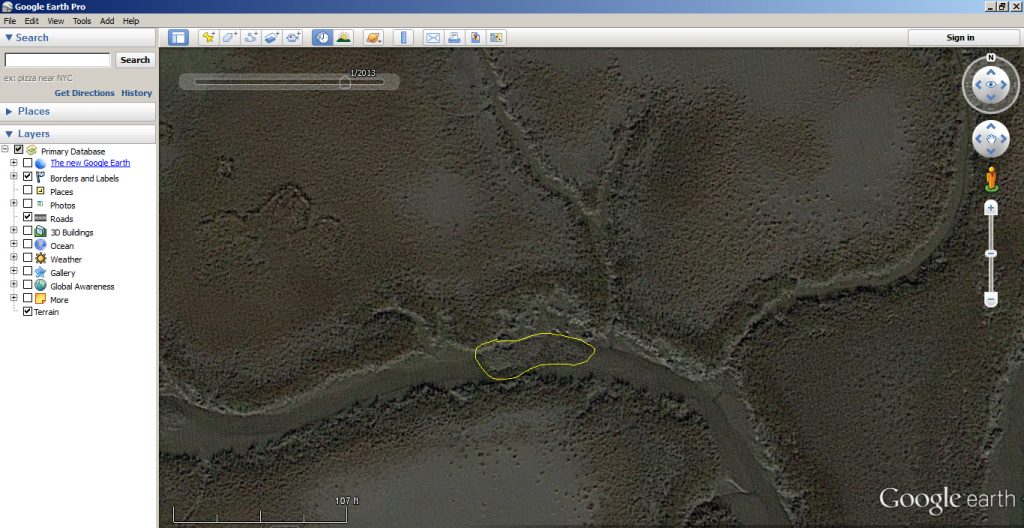
Task: Select the Ruler tool
Action: 404,37
